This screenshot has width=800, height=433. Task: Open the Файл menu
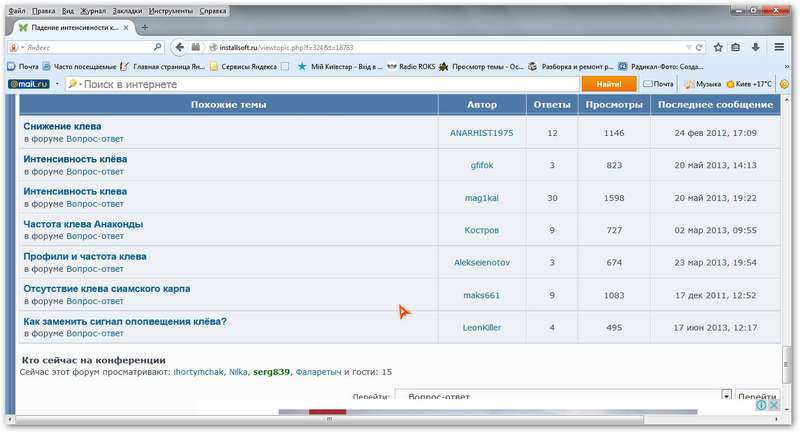click(17, 11)
